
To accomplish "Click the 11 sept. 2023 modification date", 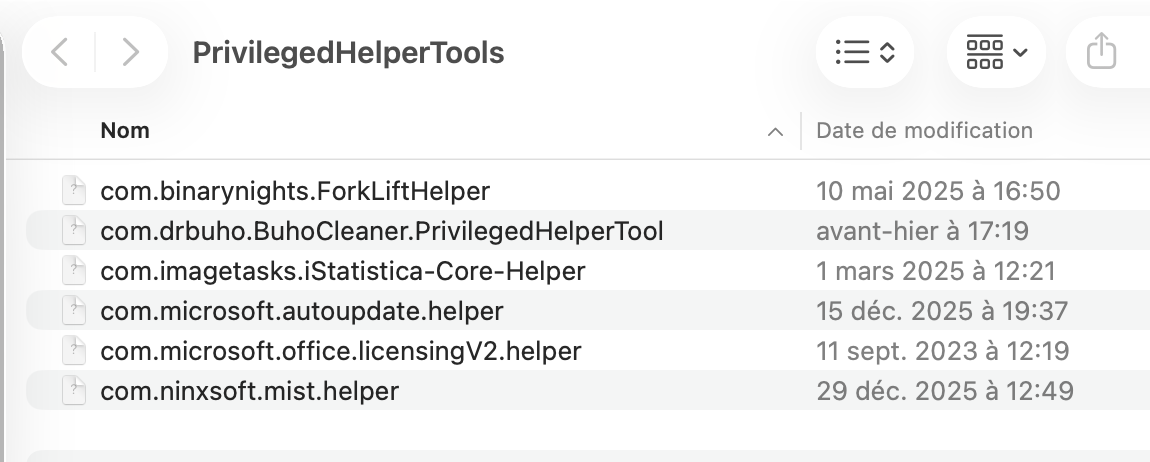I will pyautogui.click(x=942, y=351).
